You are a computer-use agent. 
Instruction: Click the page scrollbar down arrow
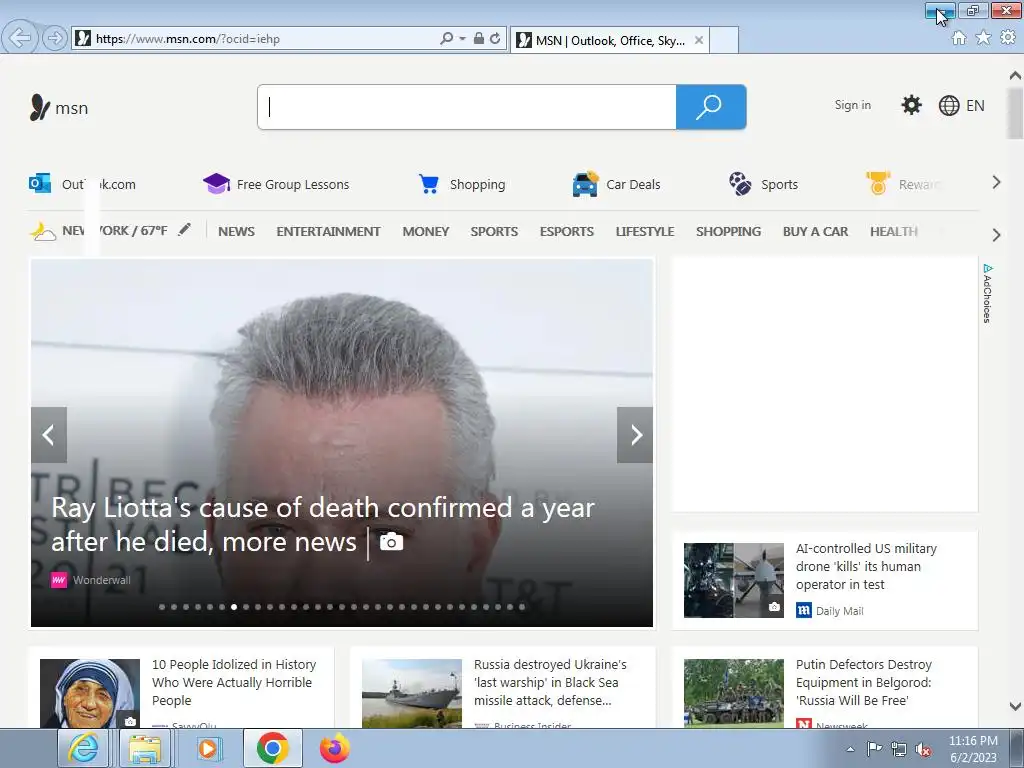[1015, 706]
